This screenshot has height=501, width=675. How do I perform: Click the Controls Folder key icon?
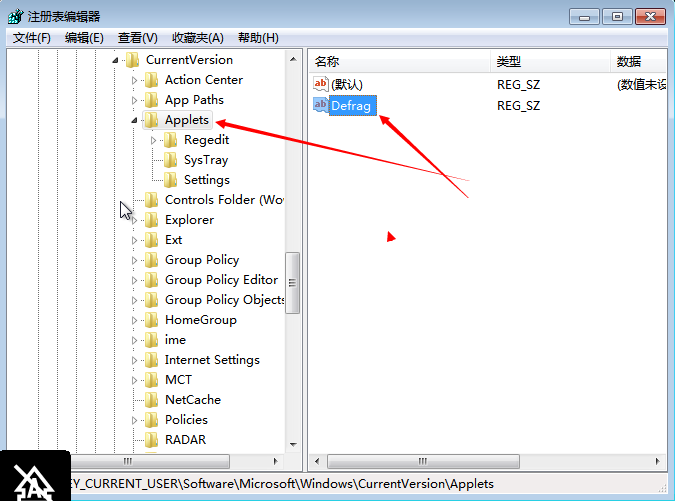tap(151, 200)
